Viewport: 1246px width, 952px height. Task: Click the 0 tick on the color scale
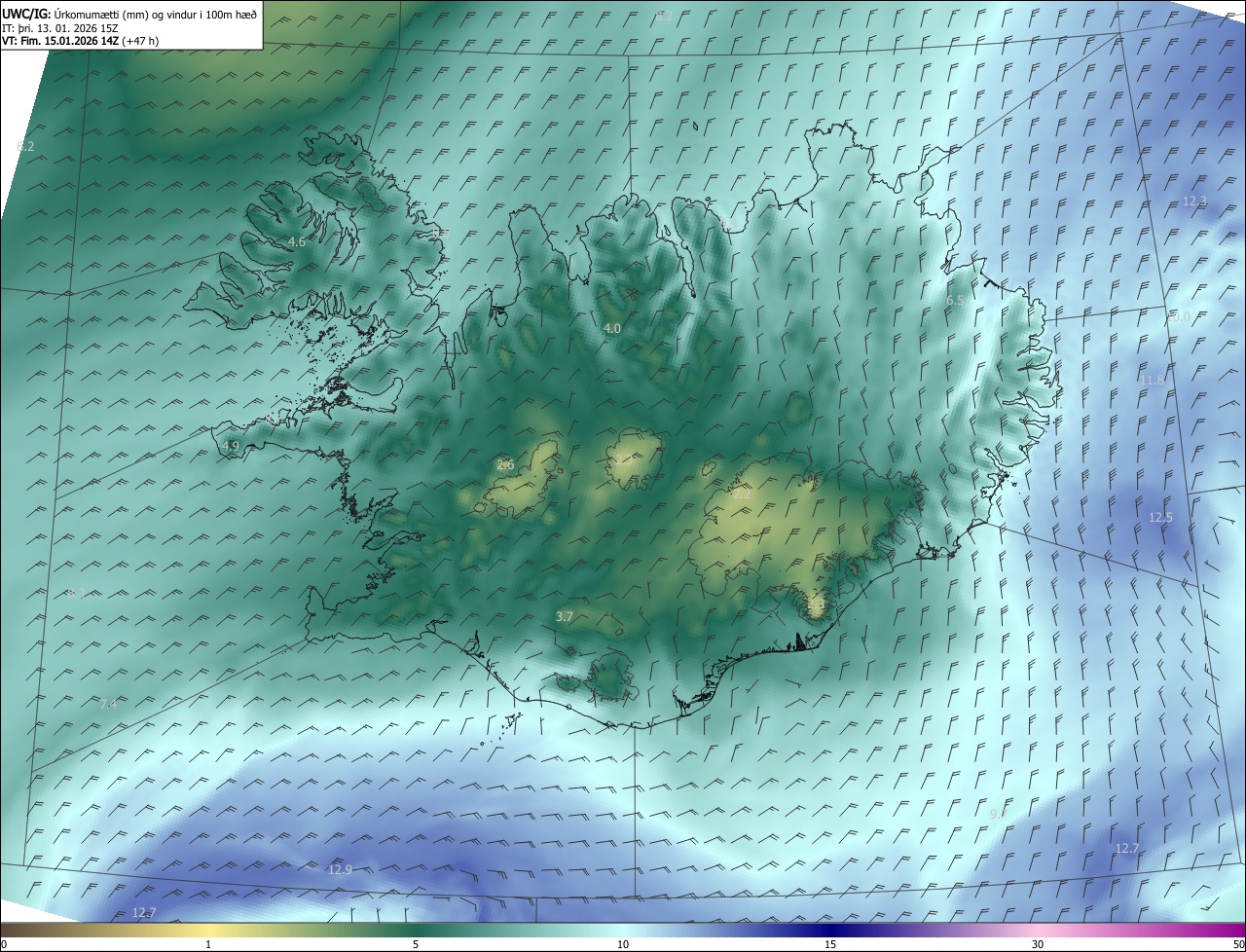pos(4,944)
